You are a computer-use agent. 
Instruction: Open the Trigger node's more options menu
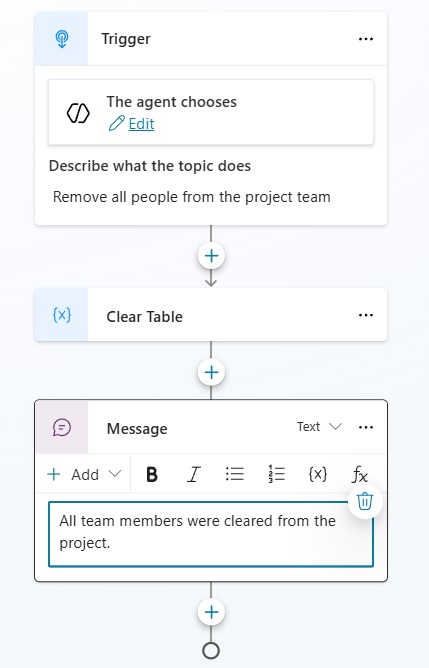[366, 39]
